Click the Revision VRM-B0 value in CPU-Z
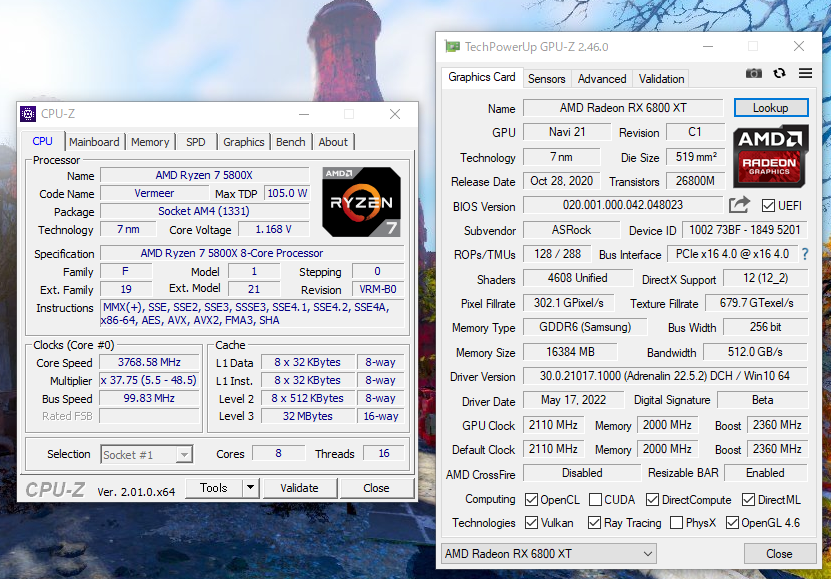This screenshot has height=579, width=831. click(x=378, y=289)
